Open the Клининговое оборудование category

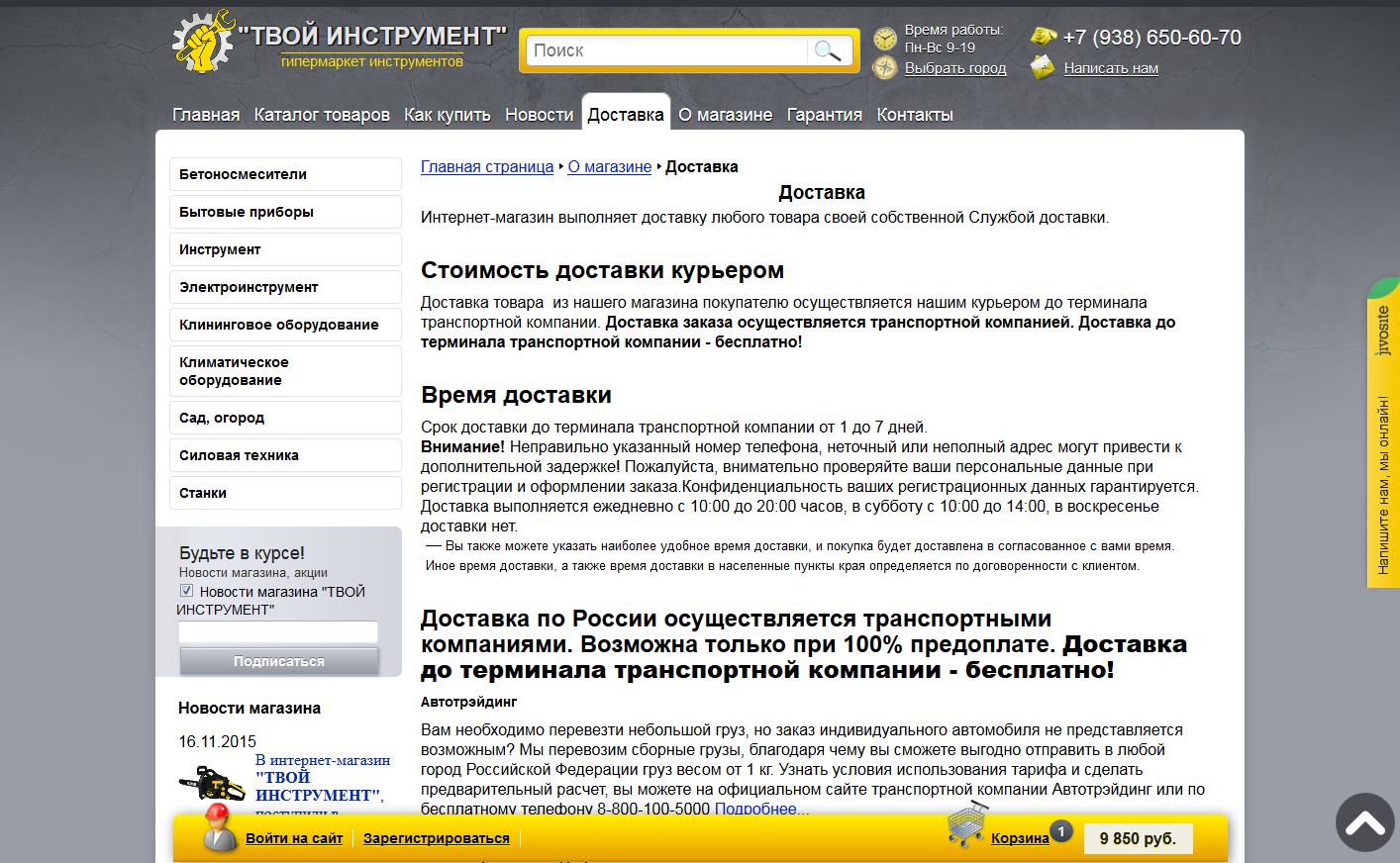285,325
